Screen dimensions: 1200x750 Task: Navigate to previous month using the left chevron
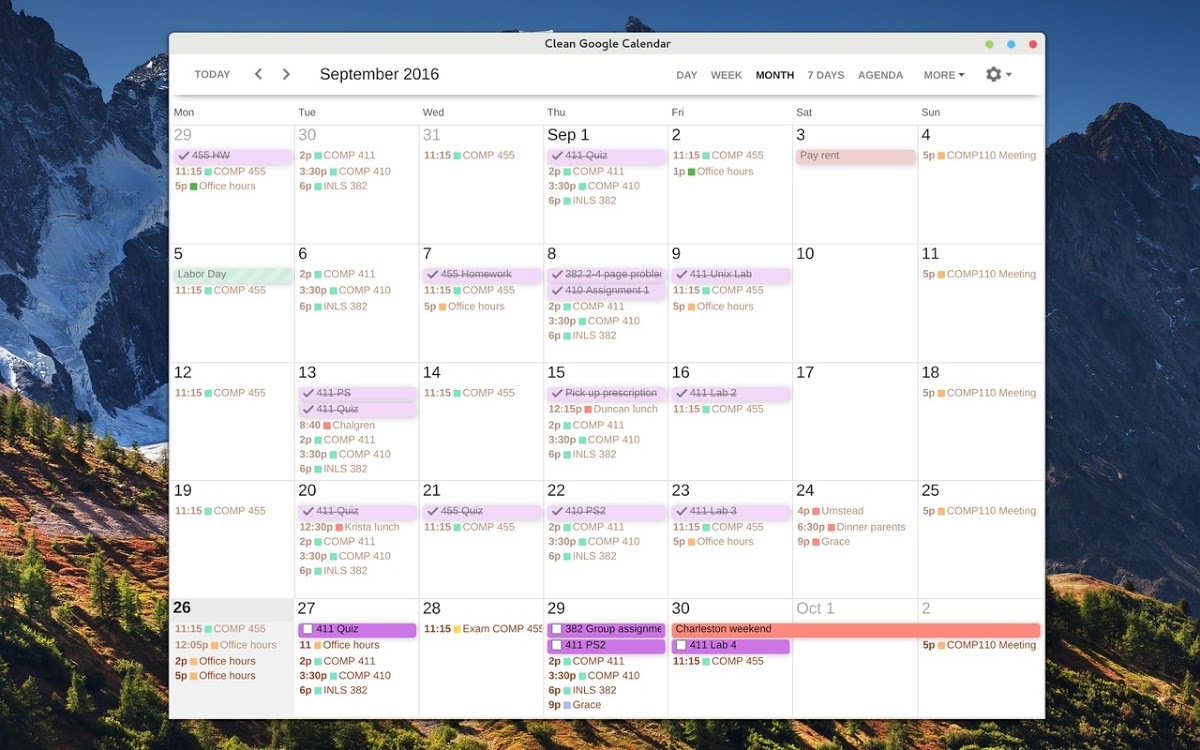(258, 74)
